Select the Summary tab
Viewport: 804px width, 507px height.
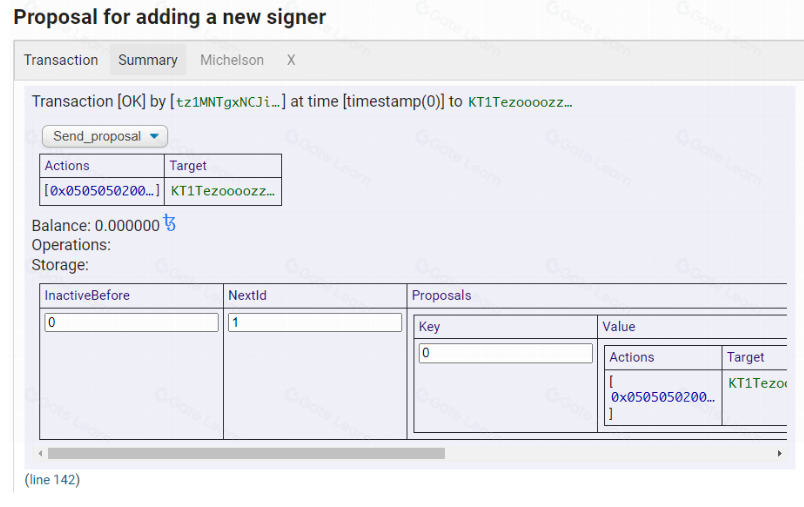point(148,60)
